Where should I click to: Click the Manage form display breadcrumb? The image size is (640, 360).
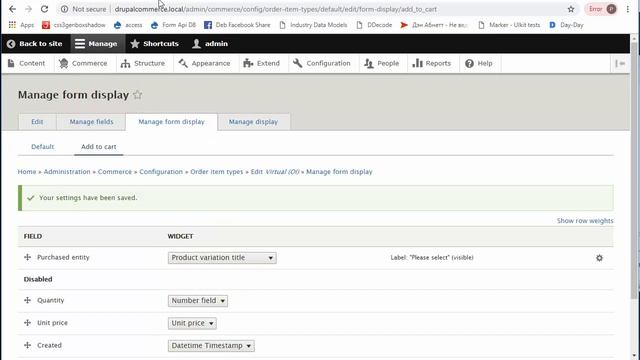tap(339, 172)
